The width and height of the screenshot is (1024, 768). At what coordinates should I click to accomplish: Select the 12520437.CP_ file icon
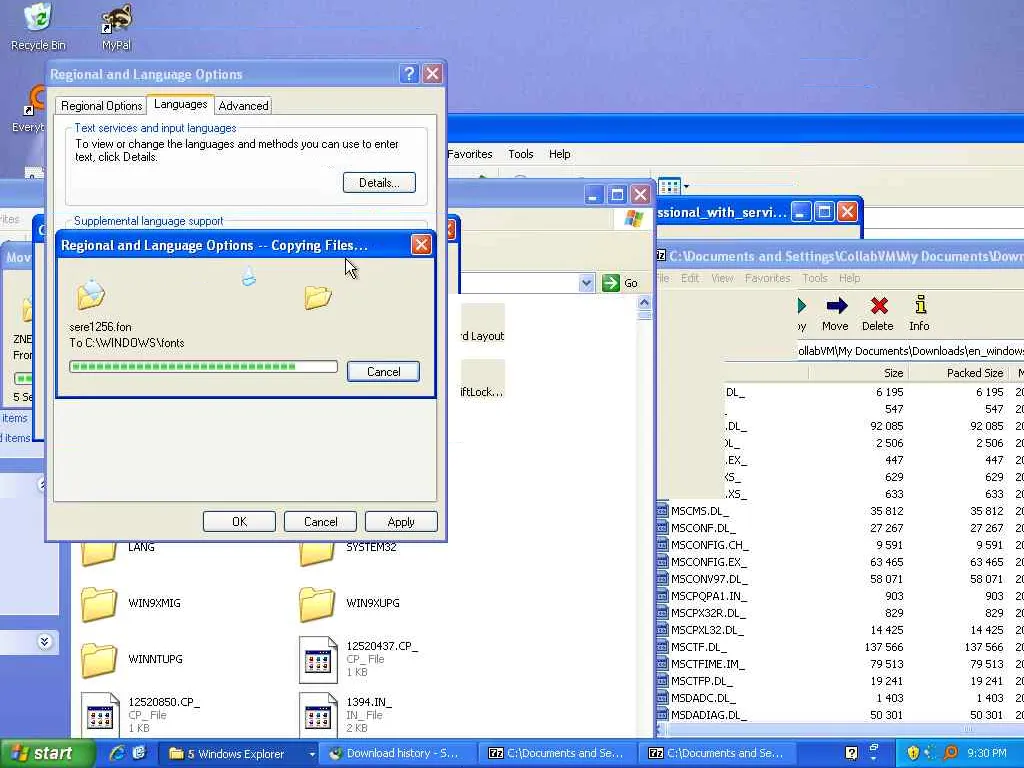pyautogui.click(x=318, y=660)
